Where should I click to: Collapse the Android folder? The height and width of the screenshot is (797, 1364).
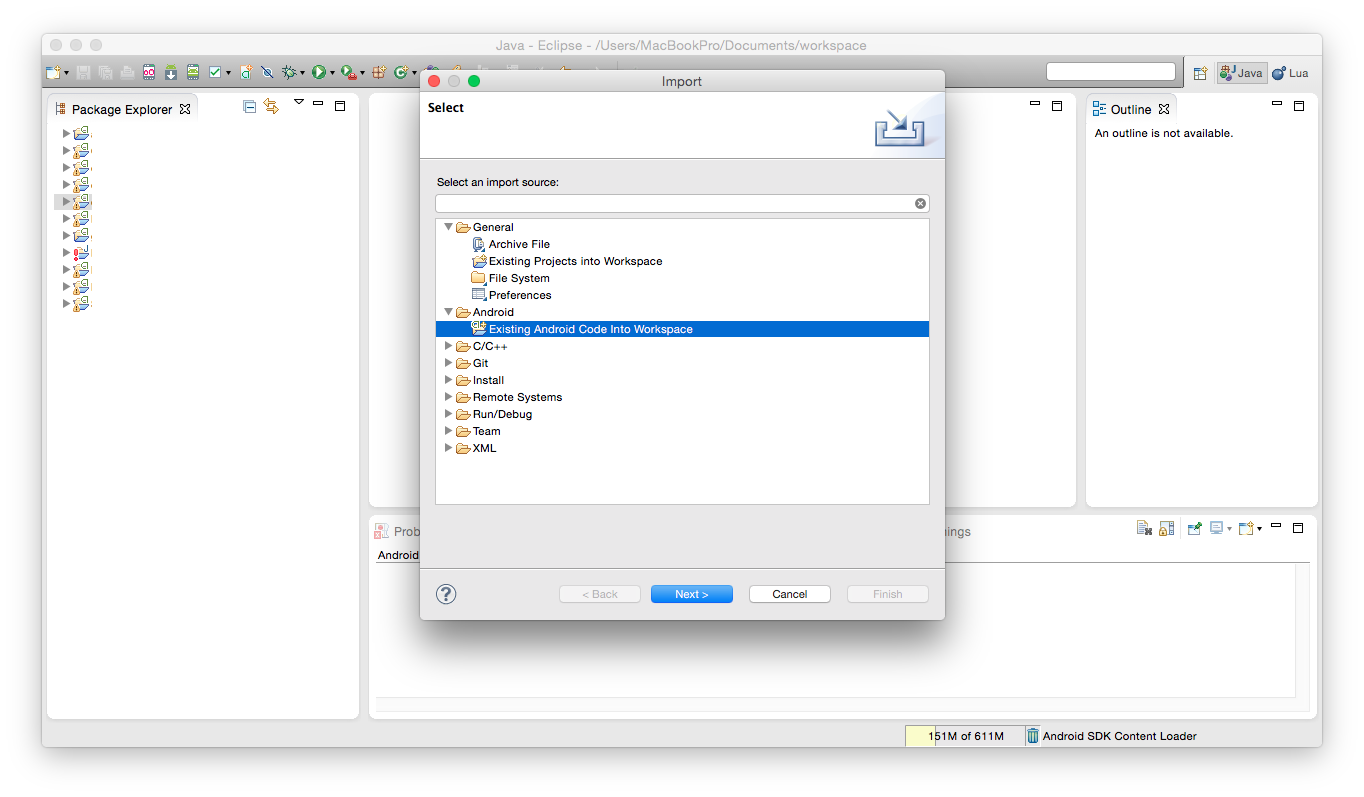(x=448, y=312)
